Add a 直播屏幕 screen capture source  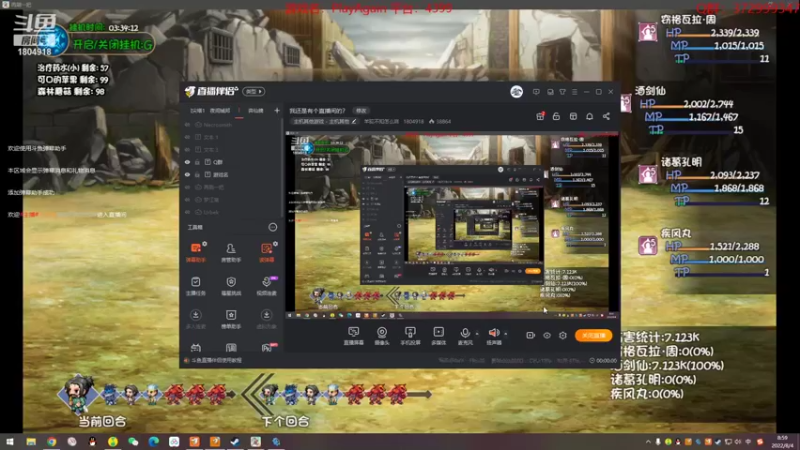[353, 336]
